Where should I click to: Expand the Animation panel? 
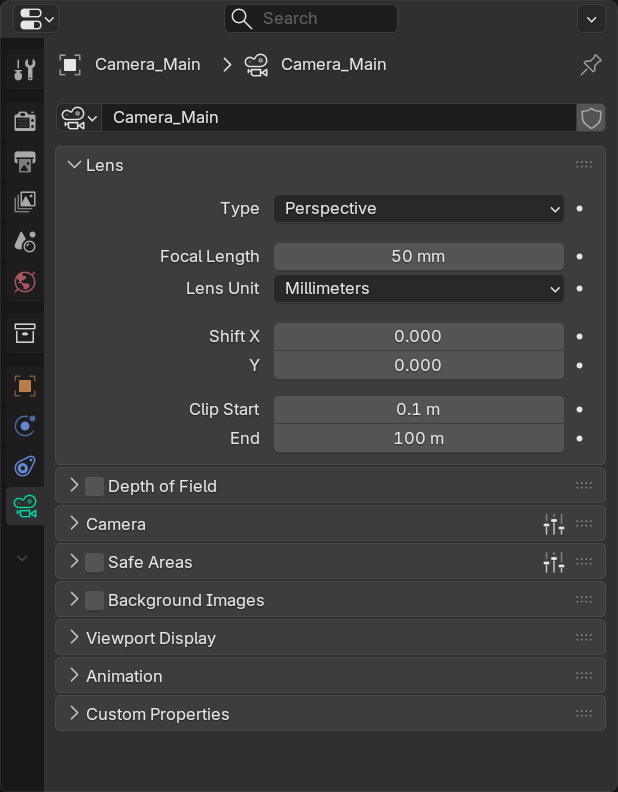[74, 675]
